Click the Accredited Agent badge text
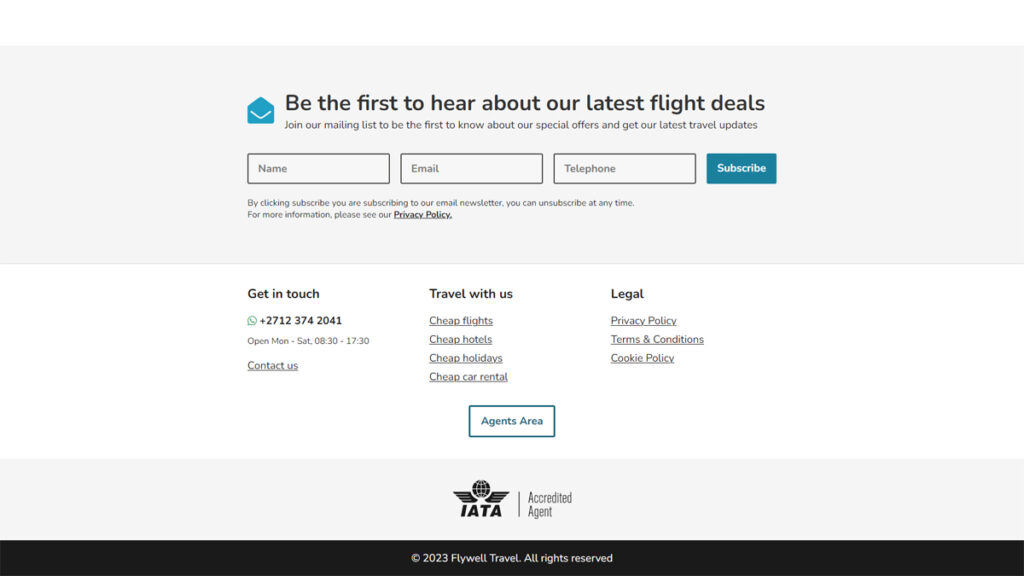 tap(549, 505)
